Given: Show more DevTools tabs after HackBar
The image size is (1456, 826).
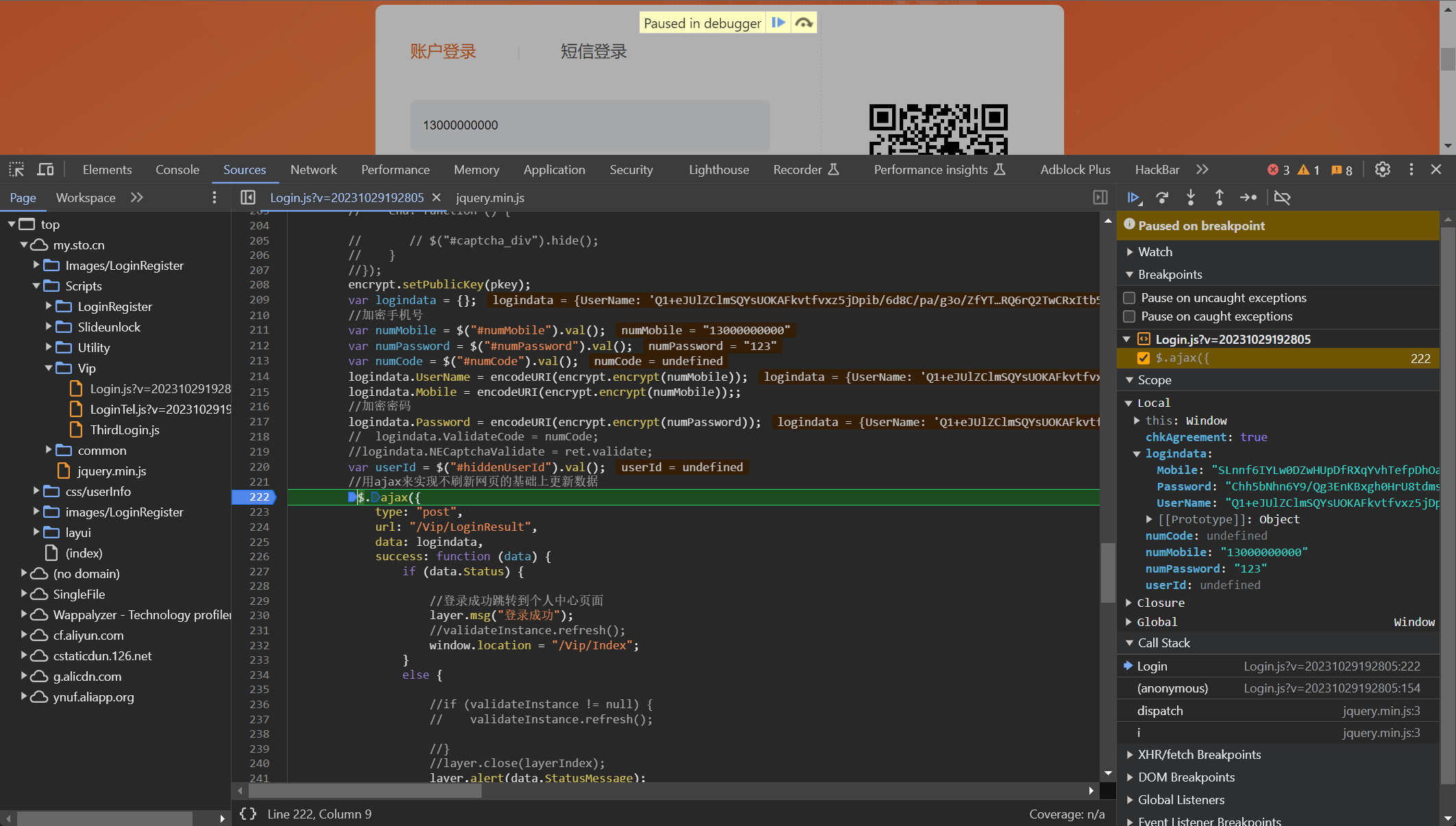Looking at the screenshot, I should [1202, 169].
